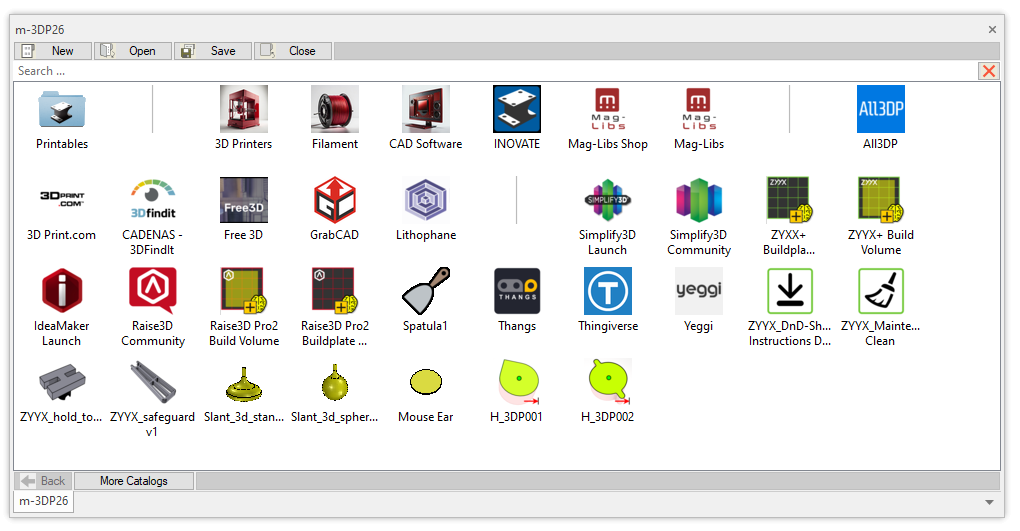Choose the Lithophane icon
Screen dimensions: 1020x531
tap(425, 201)
